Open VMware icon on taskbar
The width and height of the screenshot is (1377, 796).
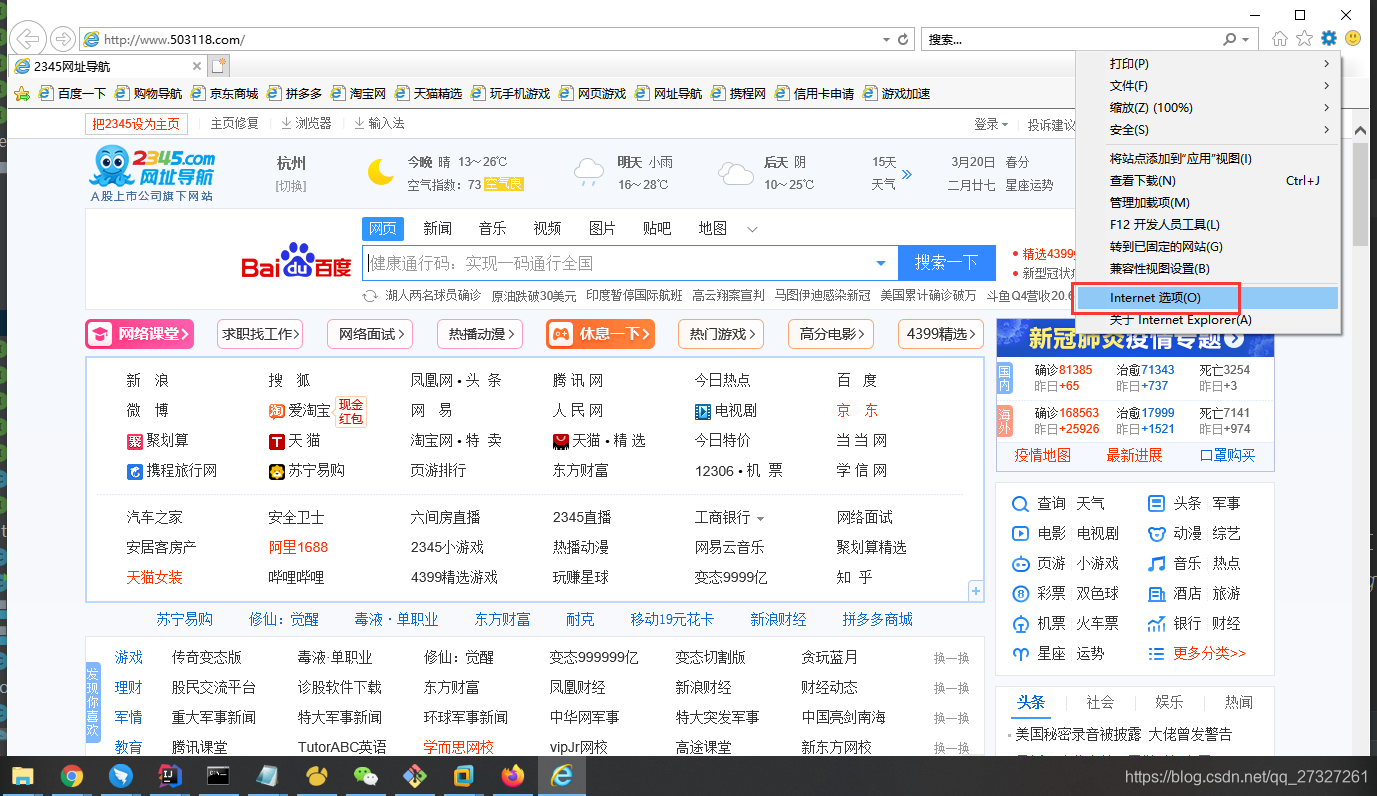point(463,775)
